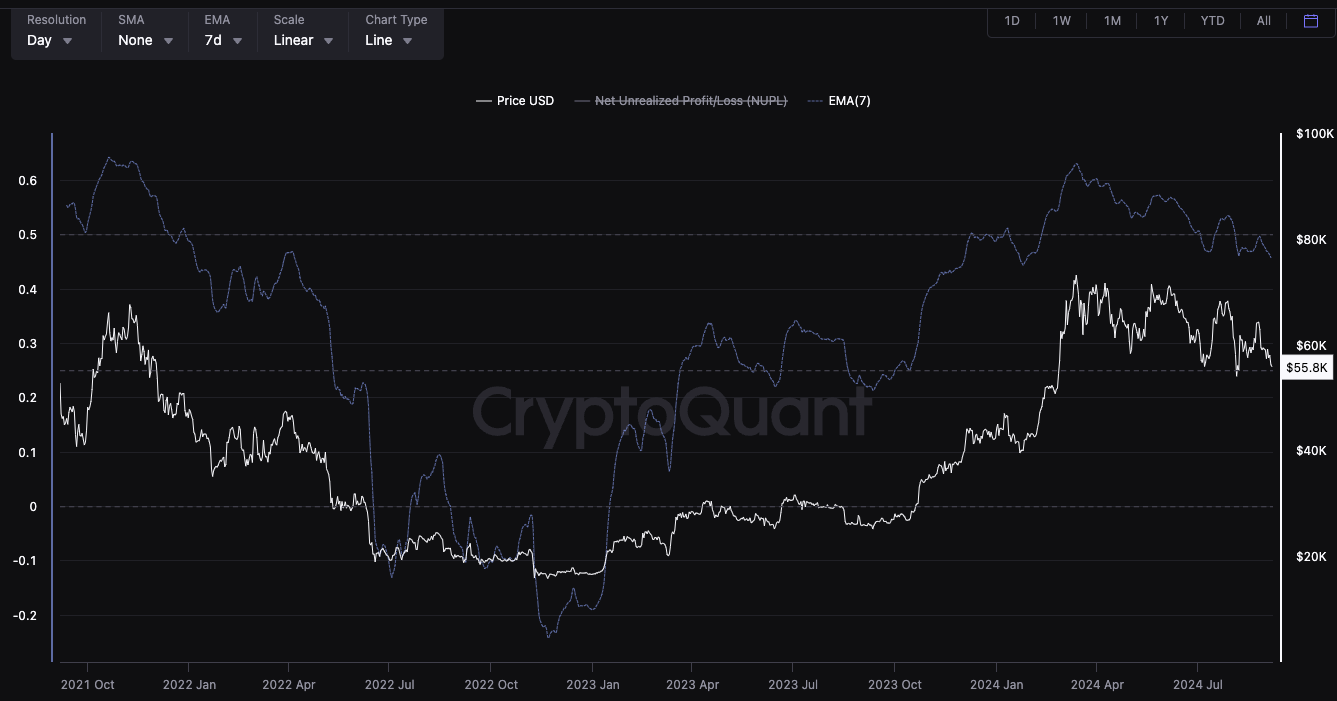This screenshot has width=1337, height=701.
Task: Click the 2022 Jul date marker
Action: [390, 685]
